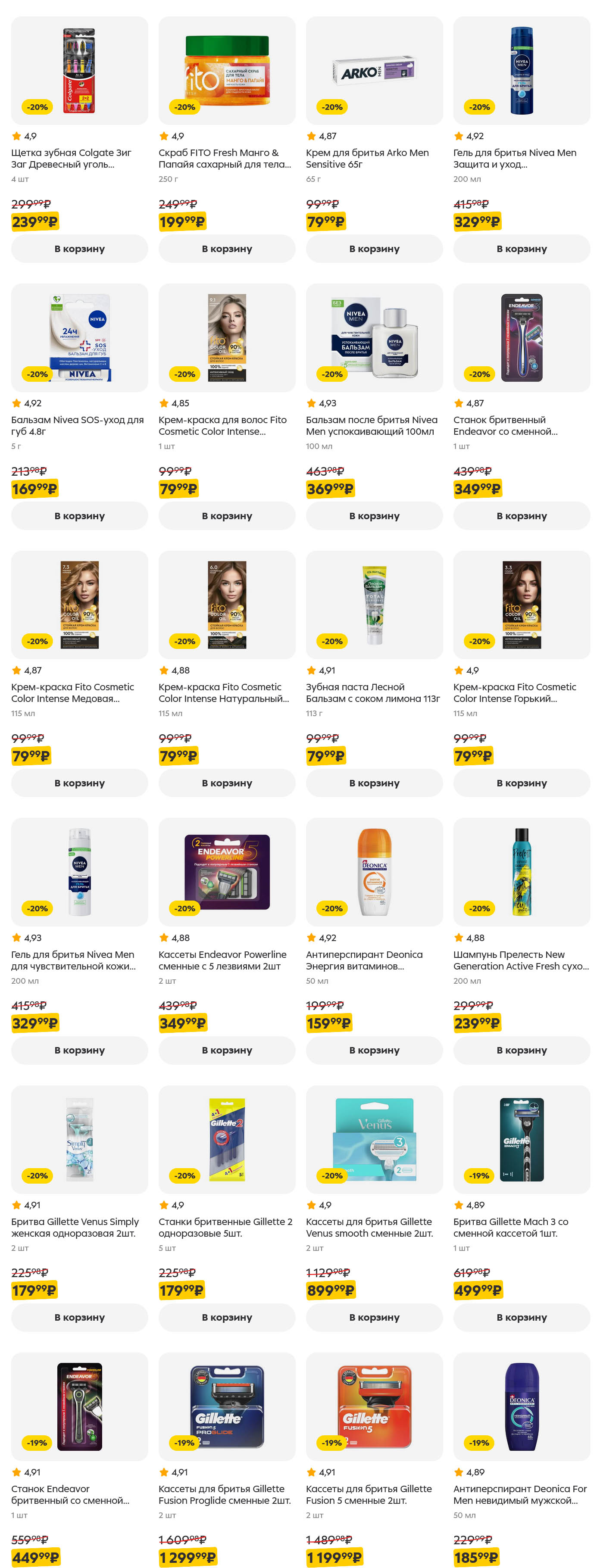Image resolution: width=600 pixels, height=1568 pixels.
Task: Open the Endeavor Powerline cassettes title
Action: pos(222,960)
